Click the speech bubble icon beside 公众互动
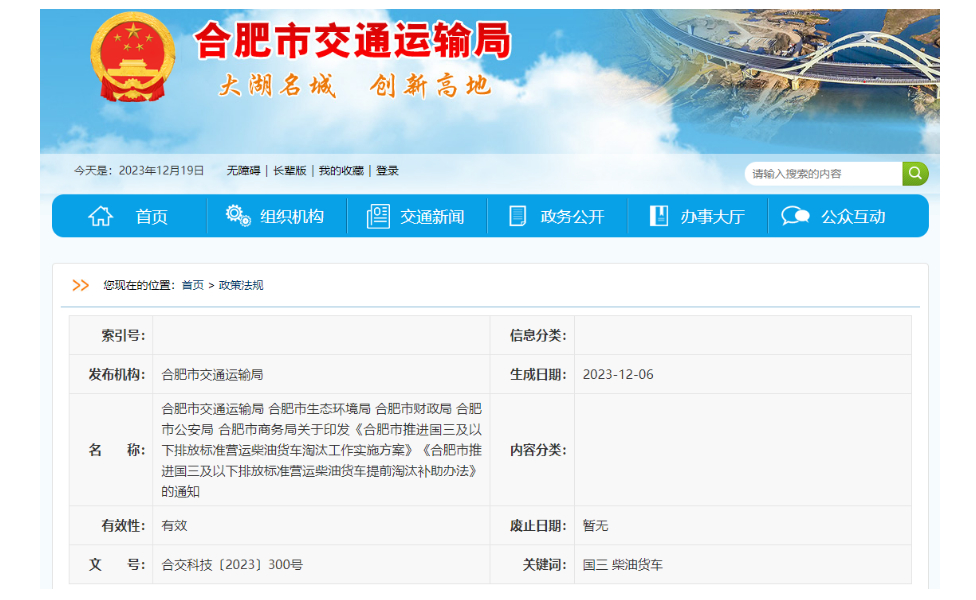976x600 pixels. click(x=796, y=216)
